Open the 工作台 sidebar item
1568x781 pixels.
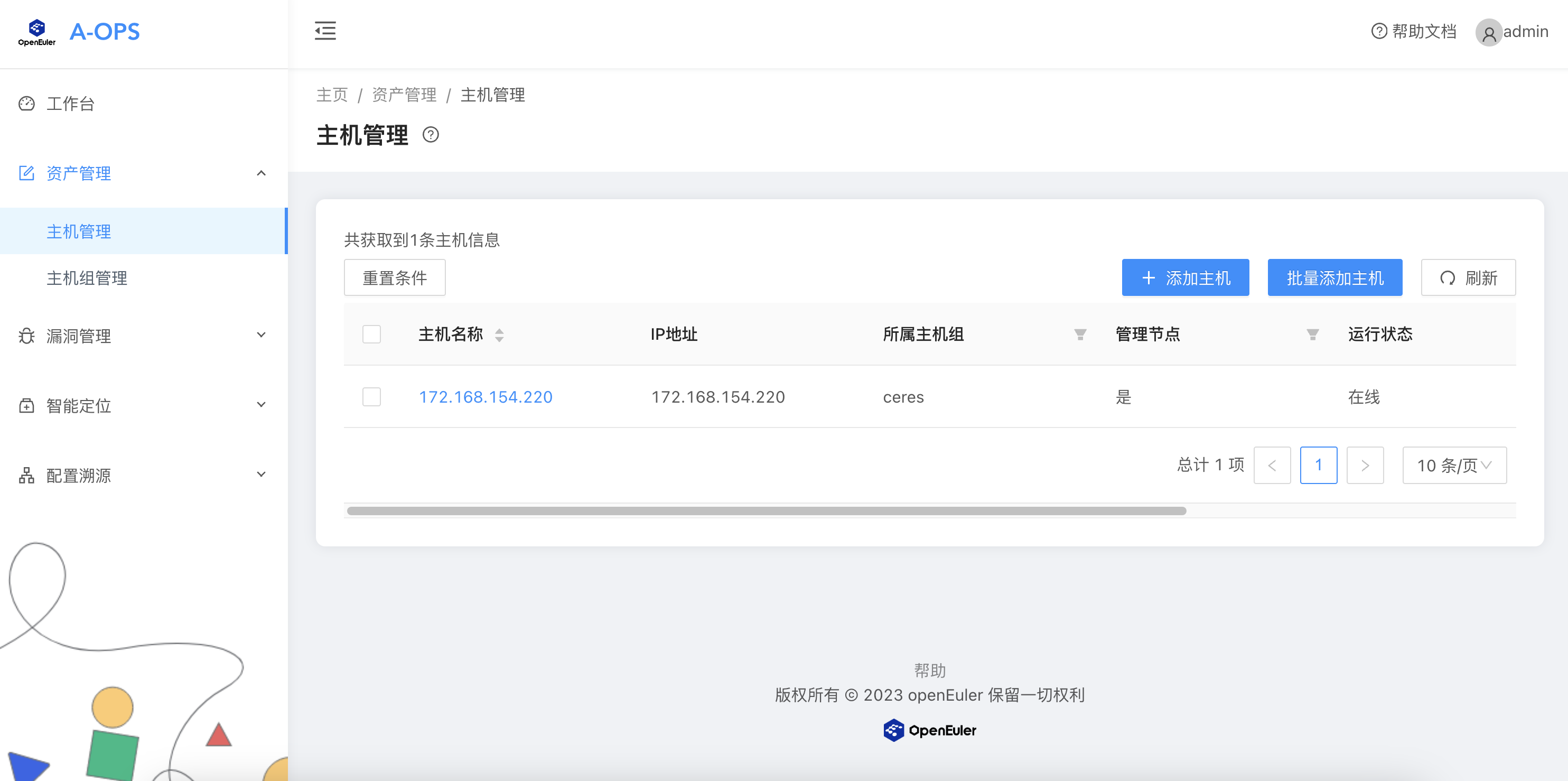(x=70, y=104)
